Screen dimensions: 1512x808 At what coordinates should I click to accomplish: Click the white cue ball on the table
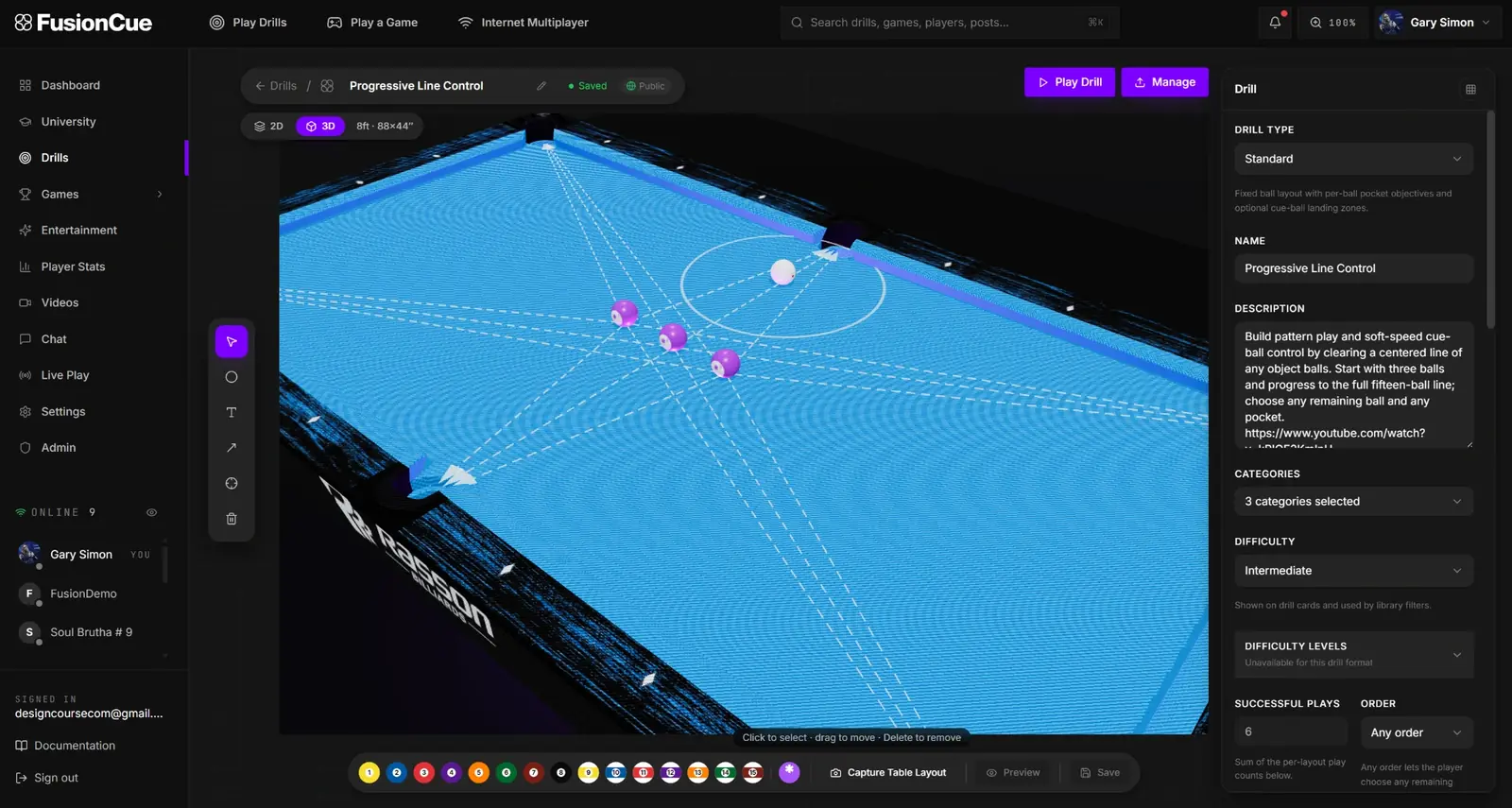[782, 272]
